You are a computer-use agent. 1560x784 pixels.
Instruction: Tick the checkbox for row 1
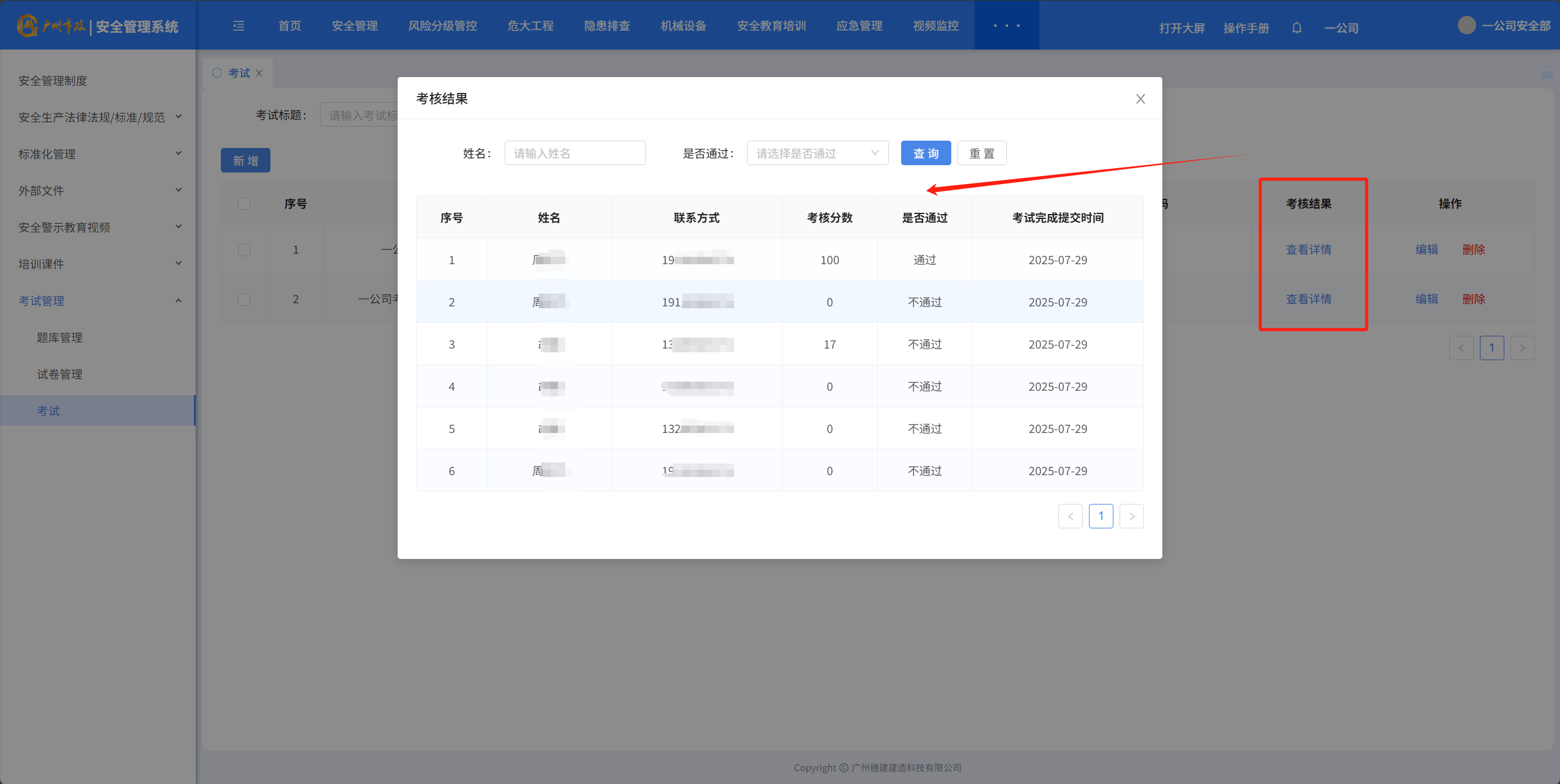pyautogui.click(x=244, y=250)
